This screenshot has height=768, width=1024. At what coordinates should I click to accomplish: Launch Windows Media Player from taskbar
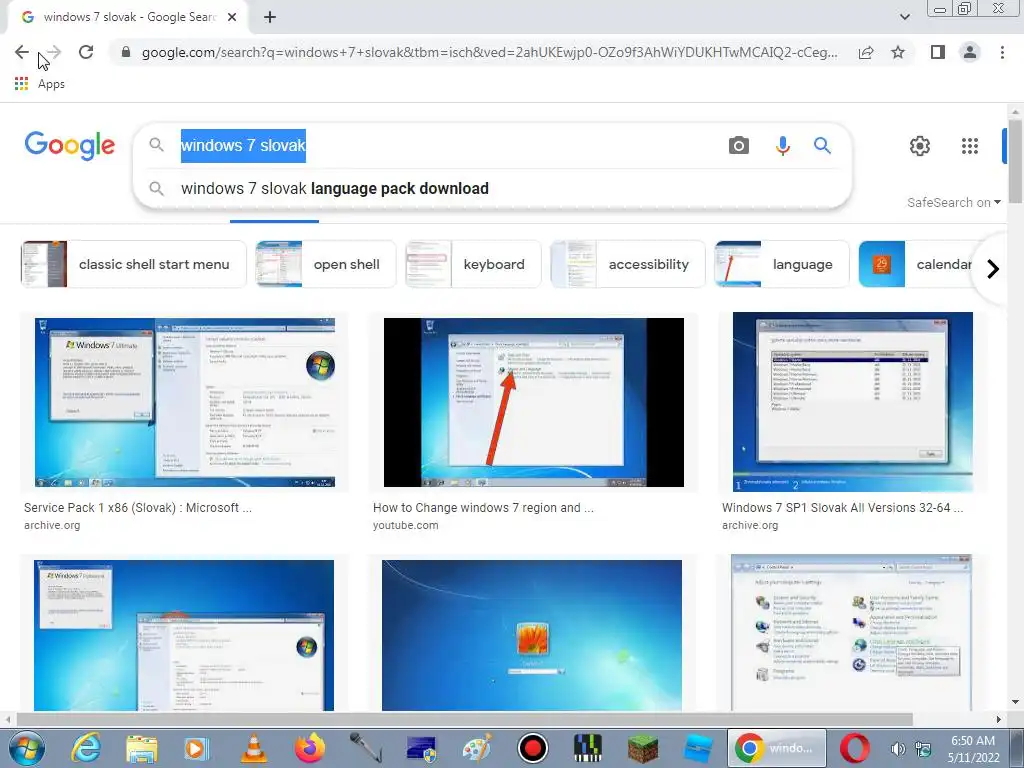coord(197,748)
